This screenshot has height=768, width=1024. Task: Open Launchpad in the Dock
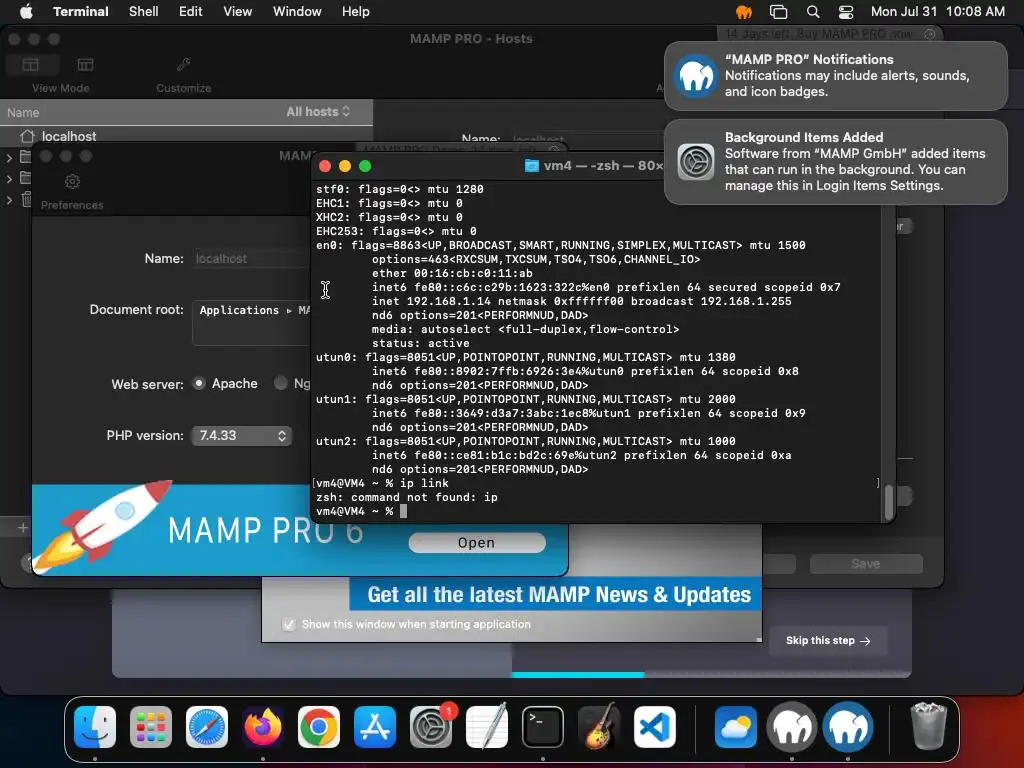pyautogui.click(x=151, y=727)
